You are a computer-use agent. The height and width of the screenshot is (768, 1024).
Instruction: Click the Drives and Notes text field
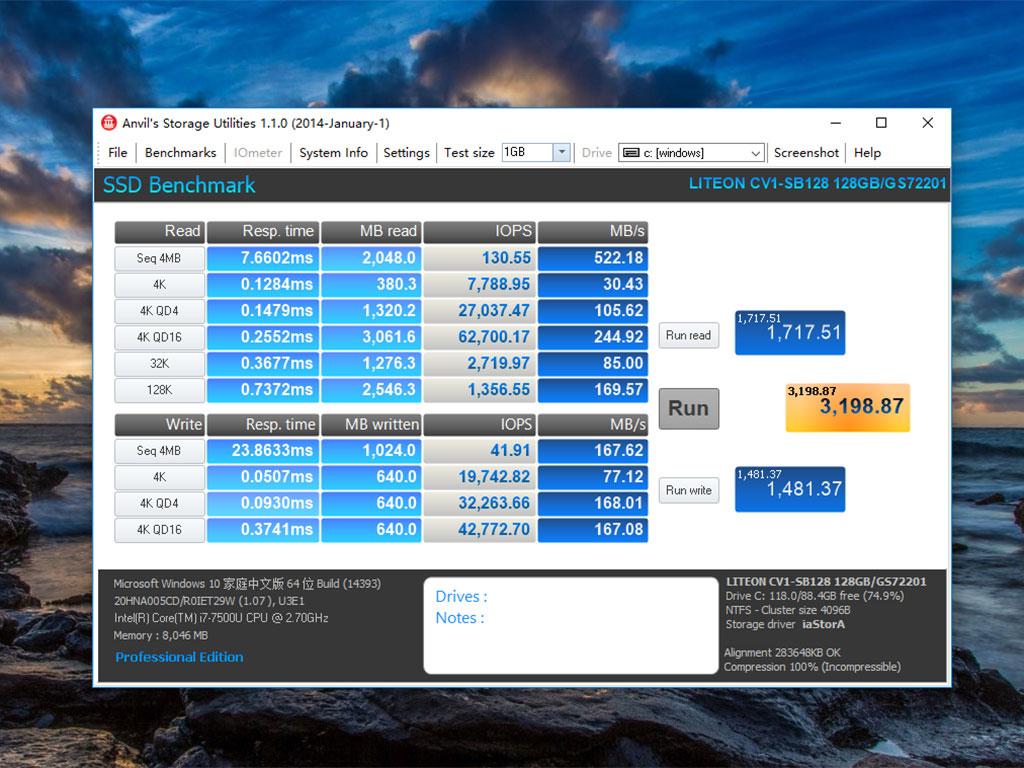tap(571, 626)
